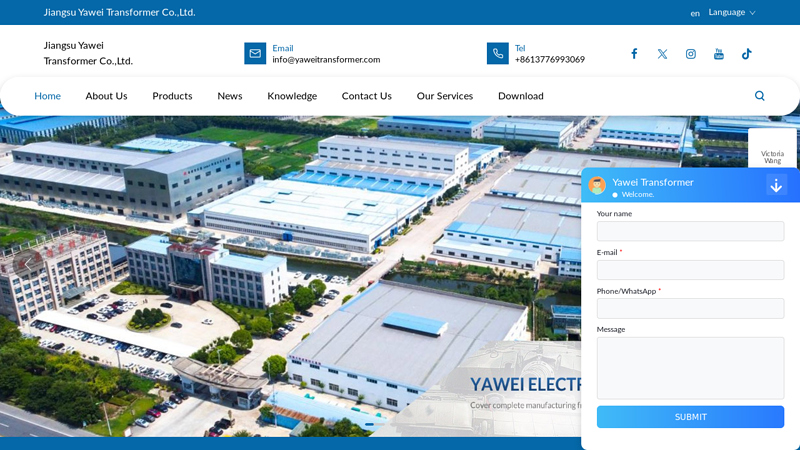Open the Facebook social icon
The width and height of the screenshot is (800, 450).
click(x=634, y=54)
